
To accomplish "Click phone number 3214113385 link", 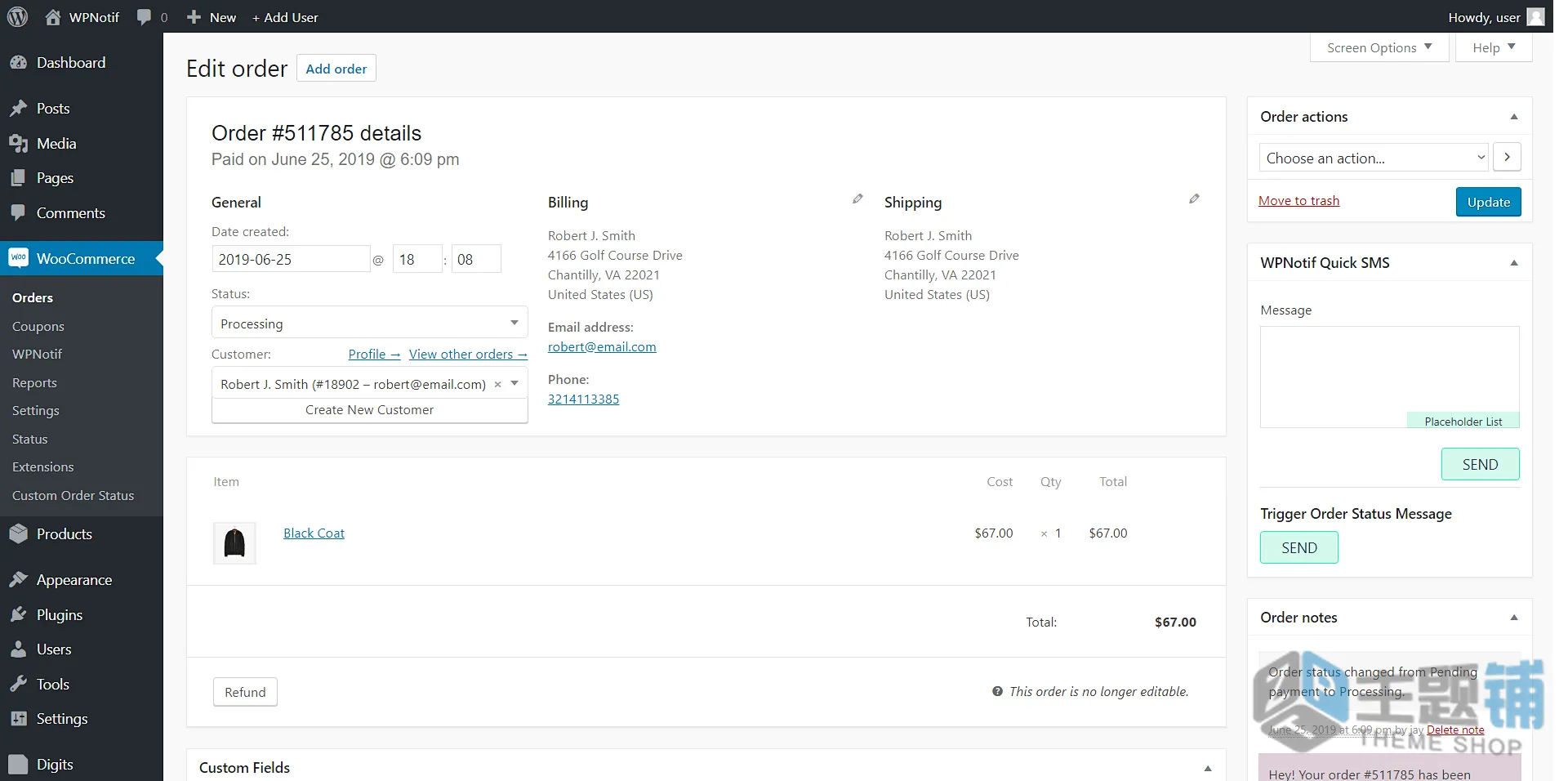I will [x=583, y=399].
